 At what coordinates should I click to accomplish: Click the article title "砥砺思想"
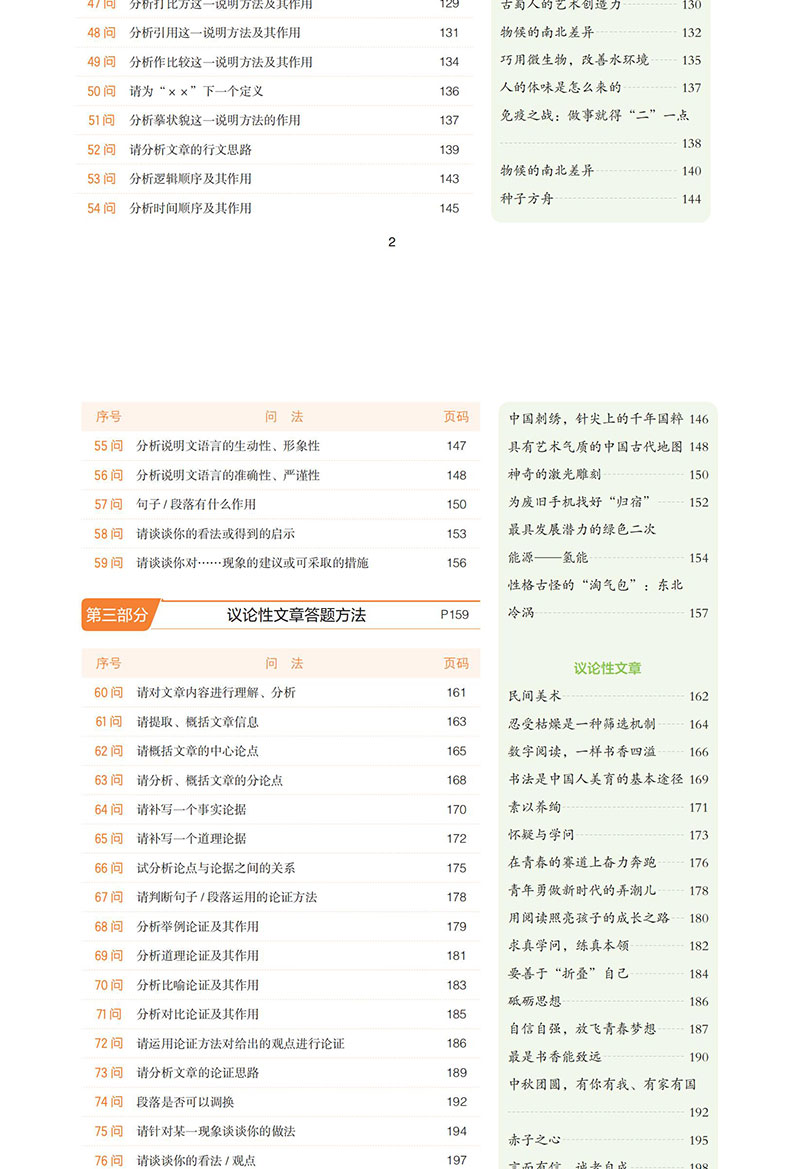pyautogui.click(x=534, y=1001)
